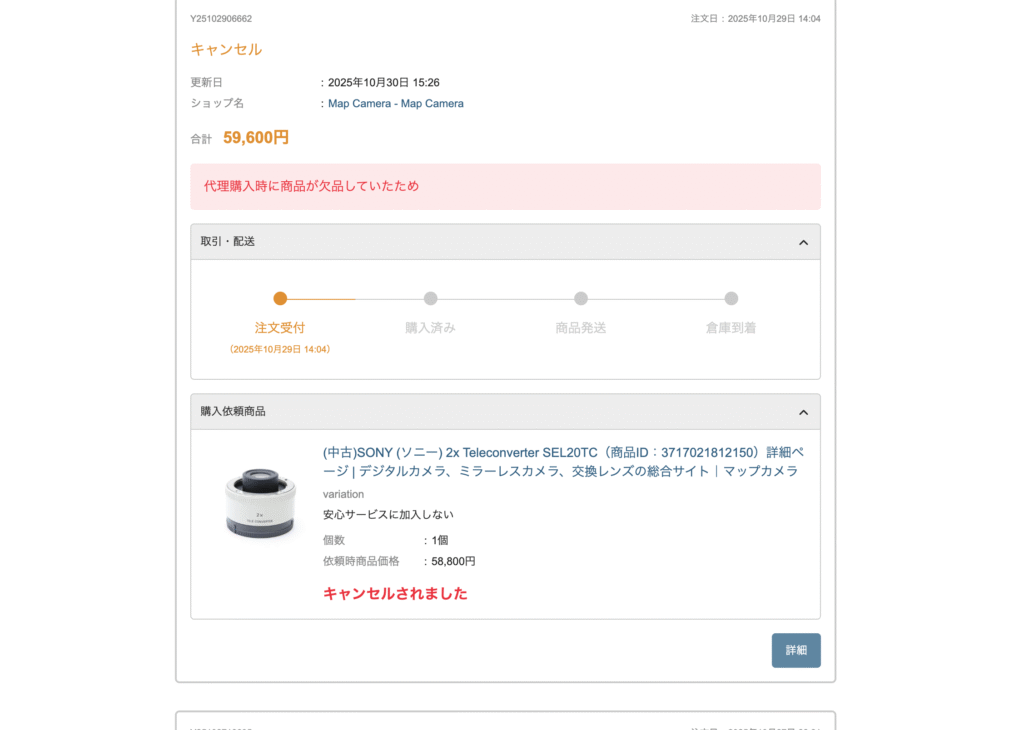
Task: Select the 注文受付 step label
Action: [280, 327]
